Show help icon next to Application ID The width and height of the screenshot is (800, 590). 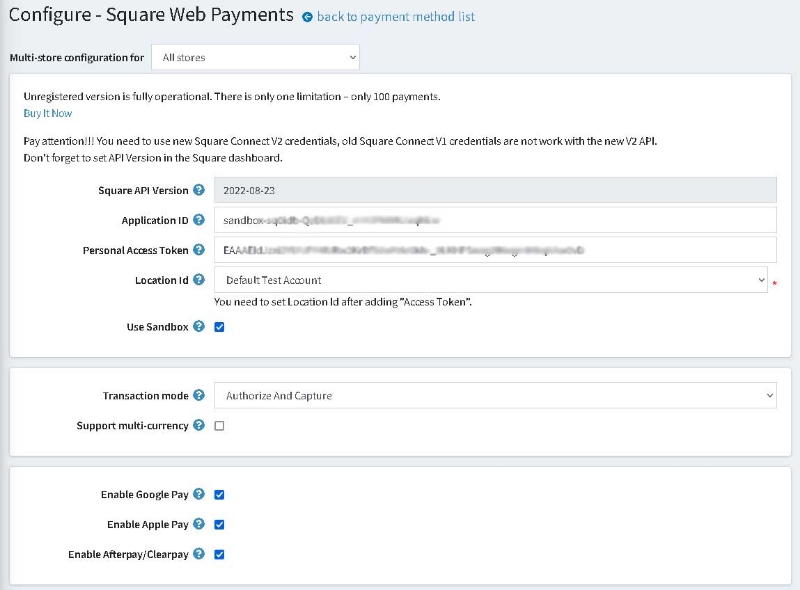(x=199, y=220)
